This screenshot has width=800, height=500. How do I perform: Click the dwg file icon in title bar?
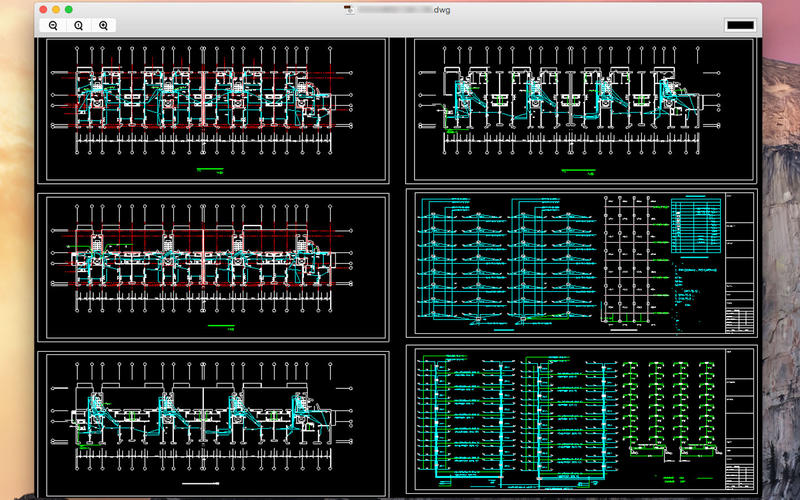pos(349,9)
